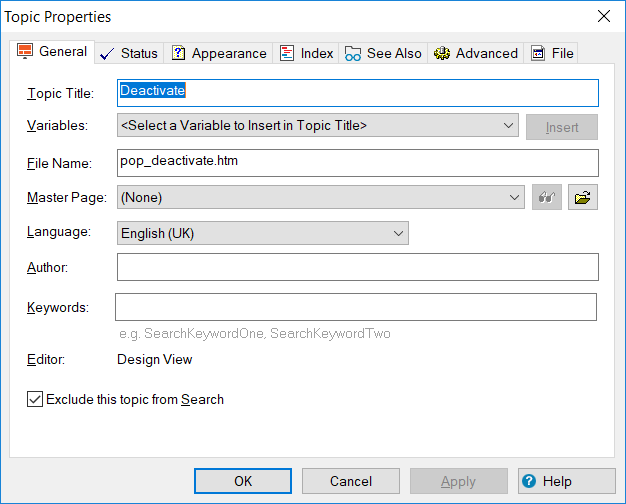Screen dimensions: 626x504
Task: Open Help with the question mark button
Action: tap(567, 481)
